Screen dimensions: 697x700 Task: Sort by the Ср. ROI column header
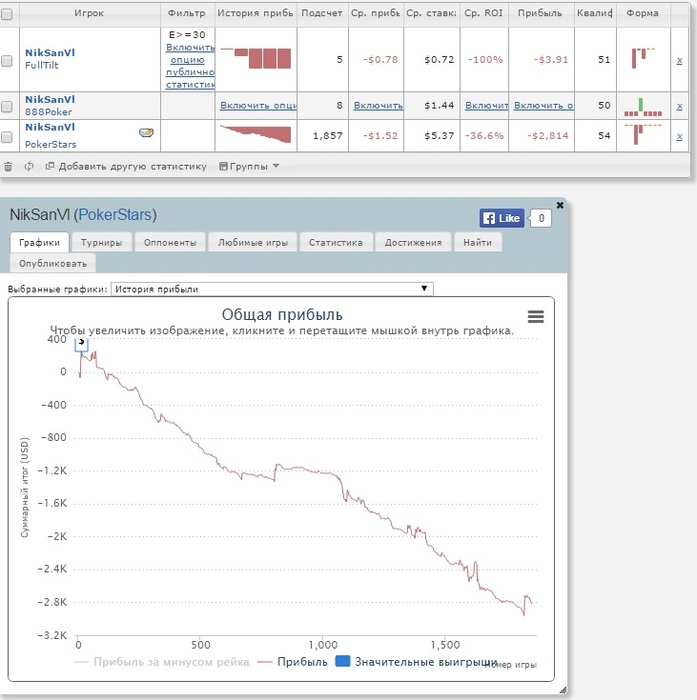coord(484,13)
